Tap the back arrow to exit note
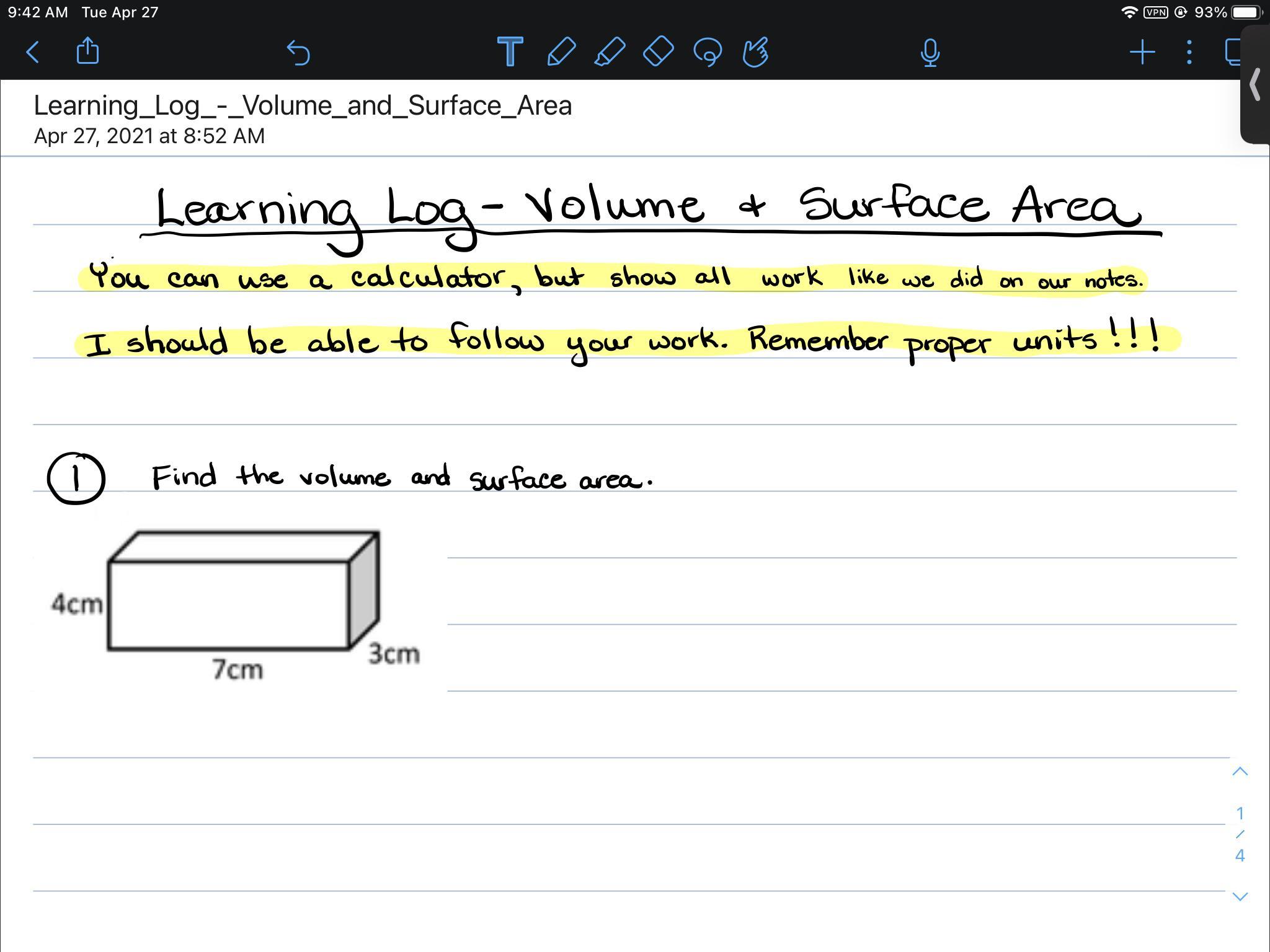 [33, 52]
